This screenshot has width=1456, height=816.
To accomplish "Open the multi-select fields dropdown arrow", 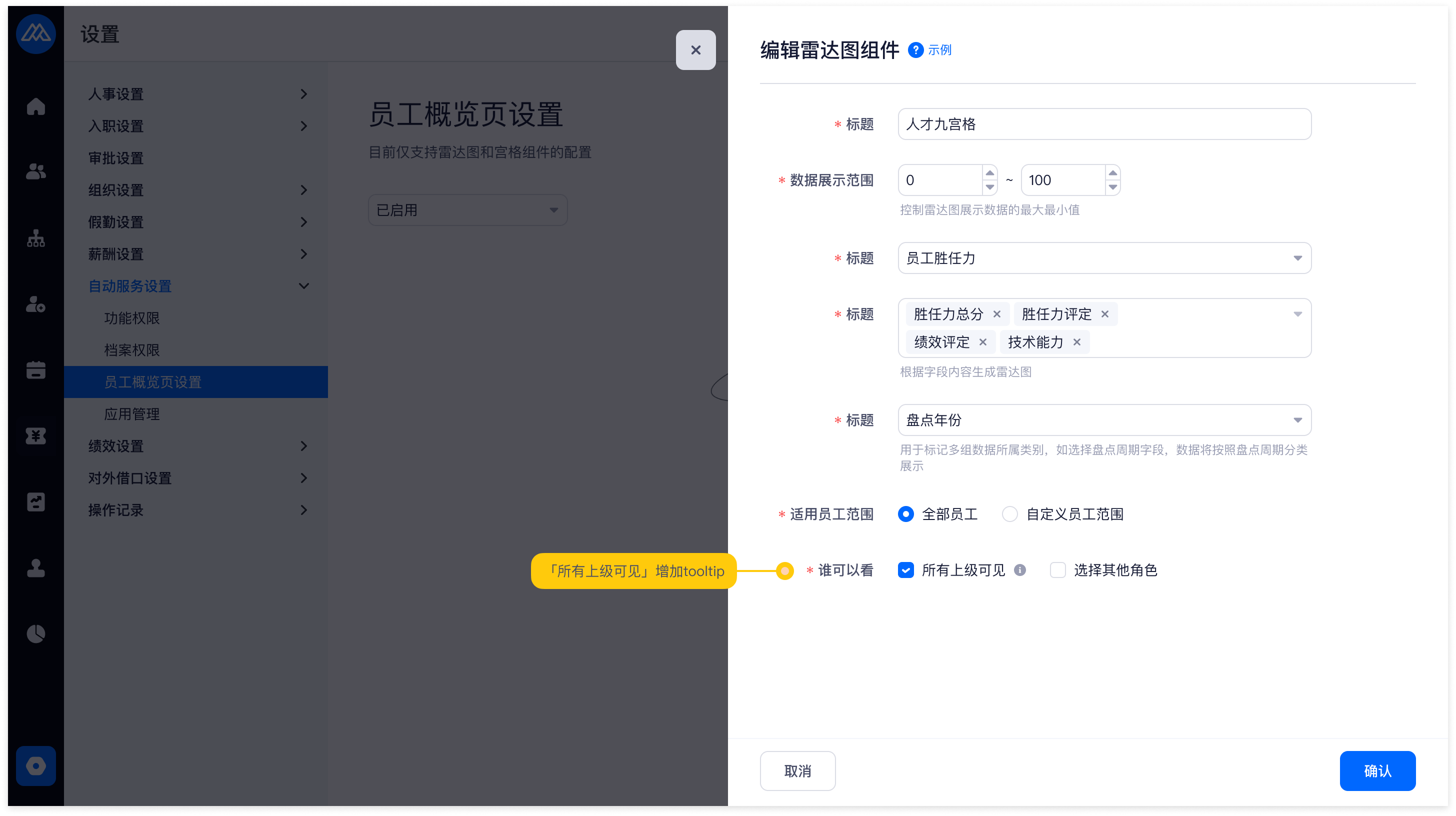I will [1297, 314].
